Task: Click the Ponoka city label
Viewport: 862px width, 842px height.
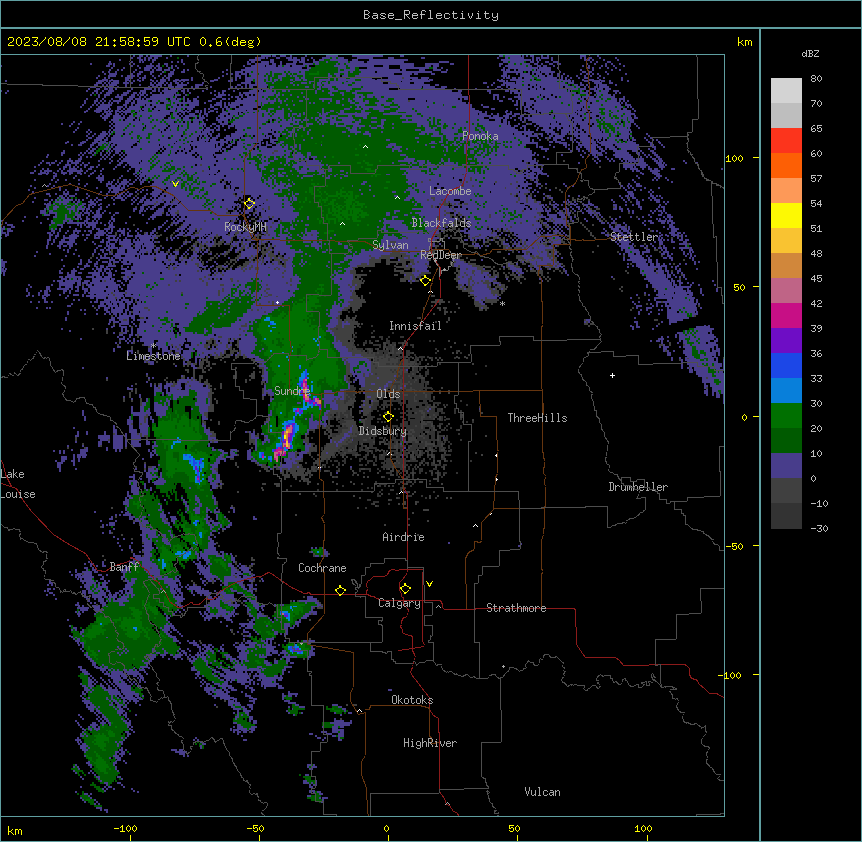Action: click(x=480, y=136)
